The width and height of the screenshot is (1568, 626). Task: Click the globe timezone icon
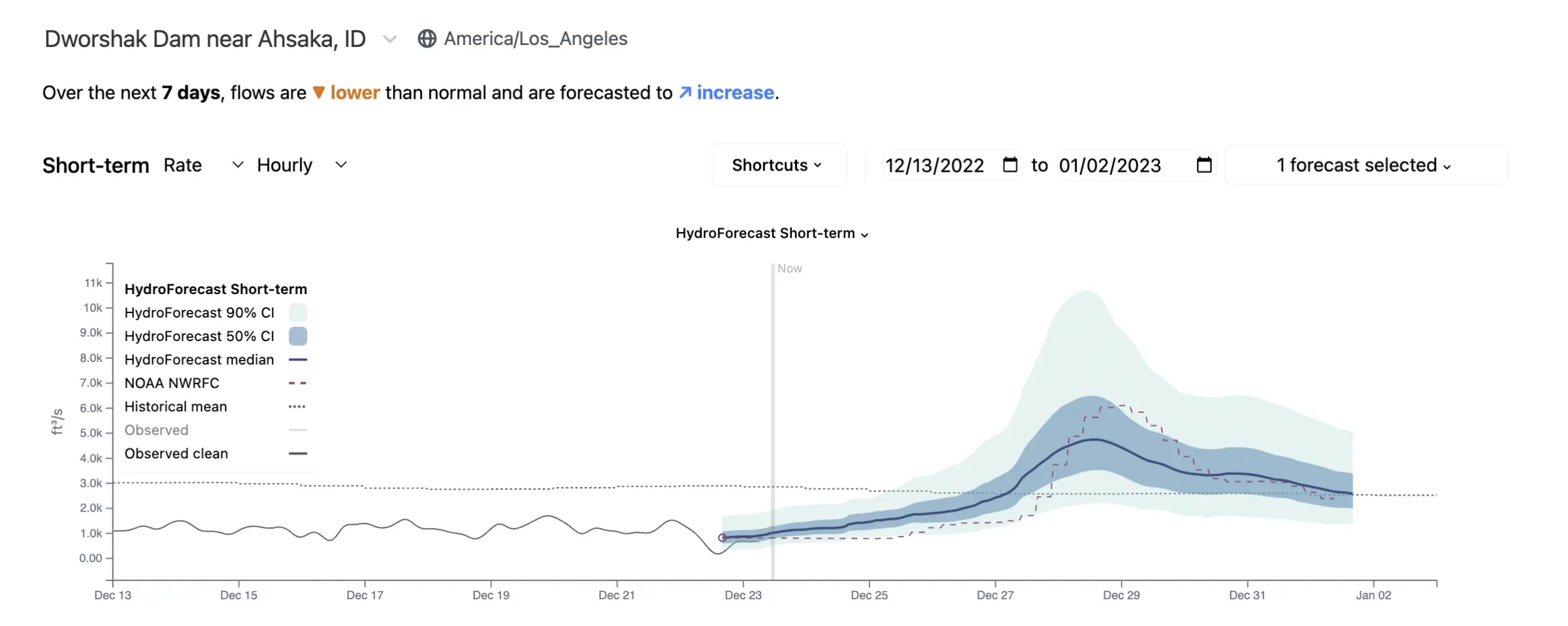tap(427, 39)
